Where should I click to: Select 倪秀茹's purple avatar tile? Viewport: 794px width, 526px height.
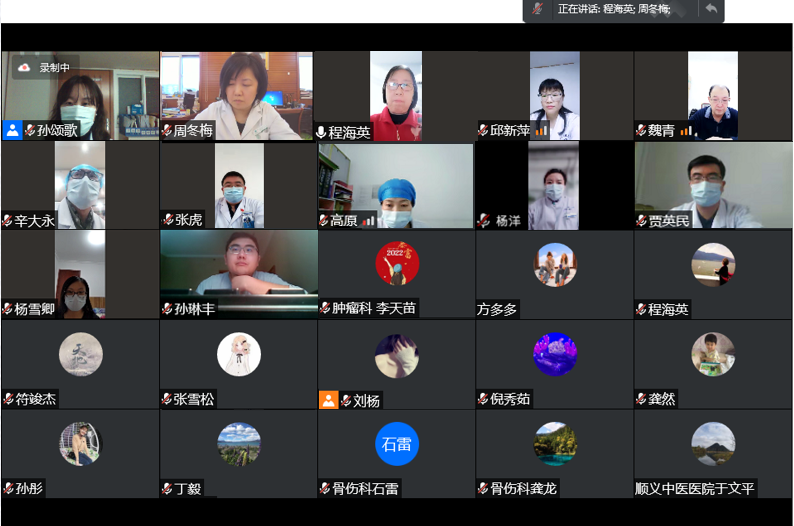(555, 355)
